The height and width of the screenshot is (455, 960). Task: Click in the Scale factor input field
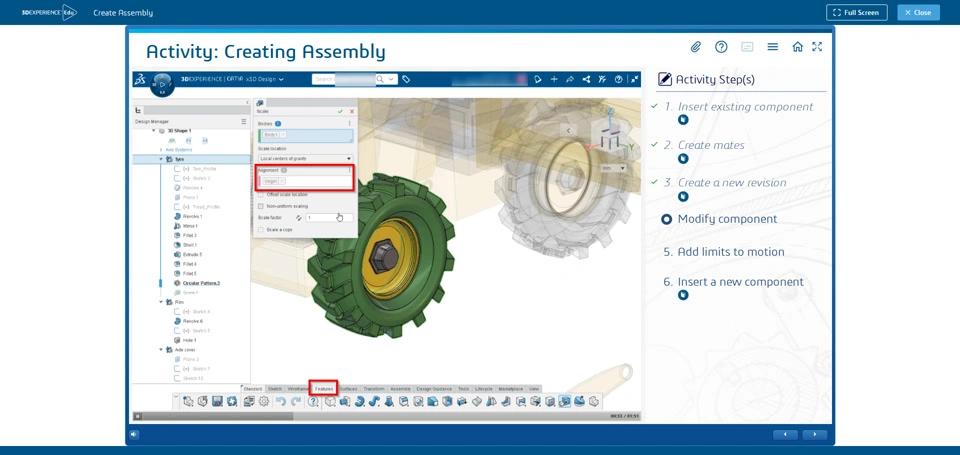(x=329, y=217)
